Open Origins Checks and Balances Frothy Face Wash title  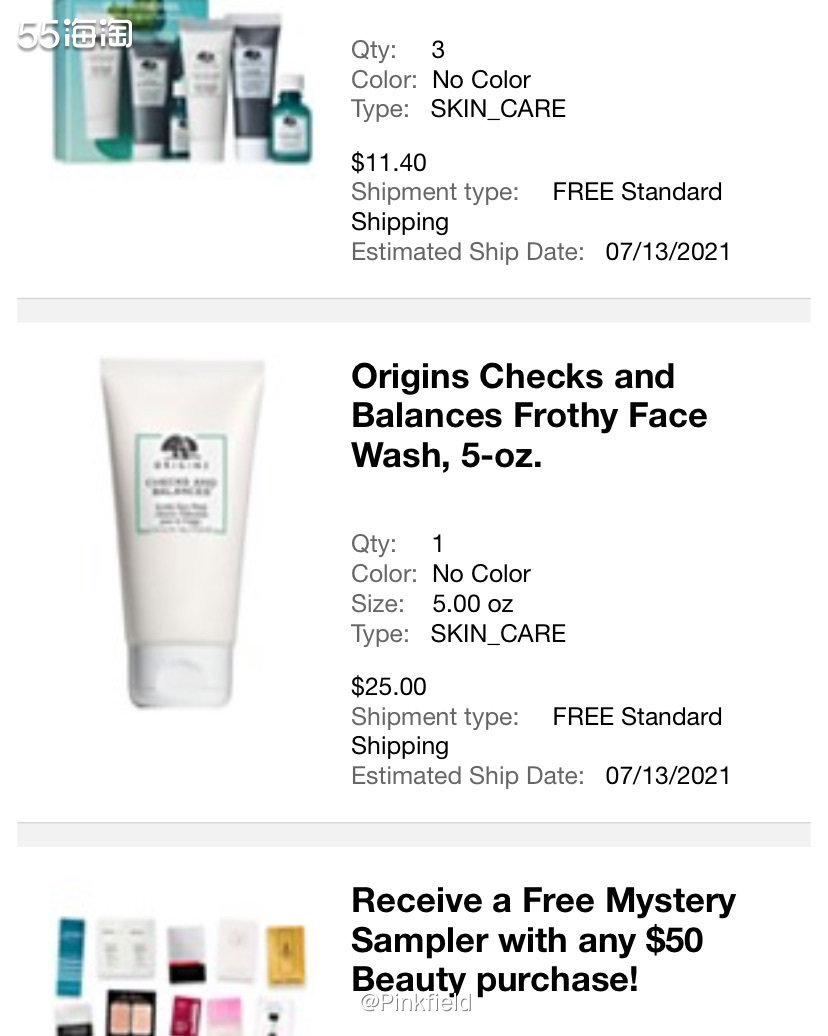point(529,416)
